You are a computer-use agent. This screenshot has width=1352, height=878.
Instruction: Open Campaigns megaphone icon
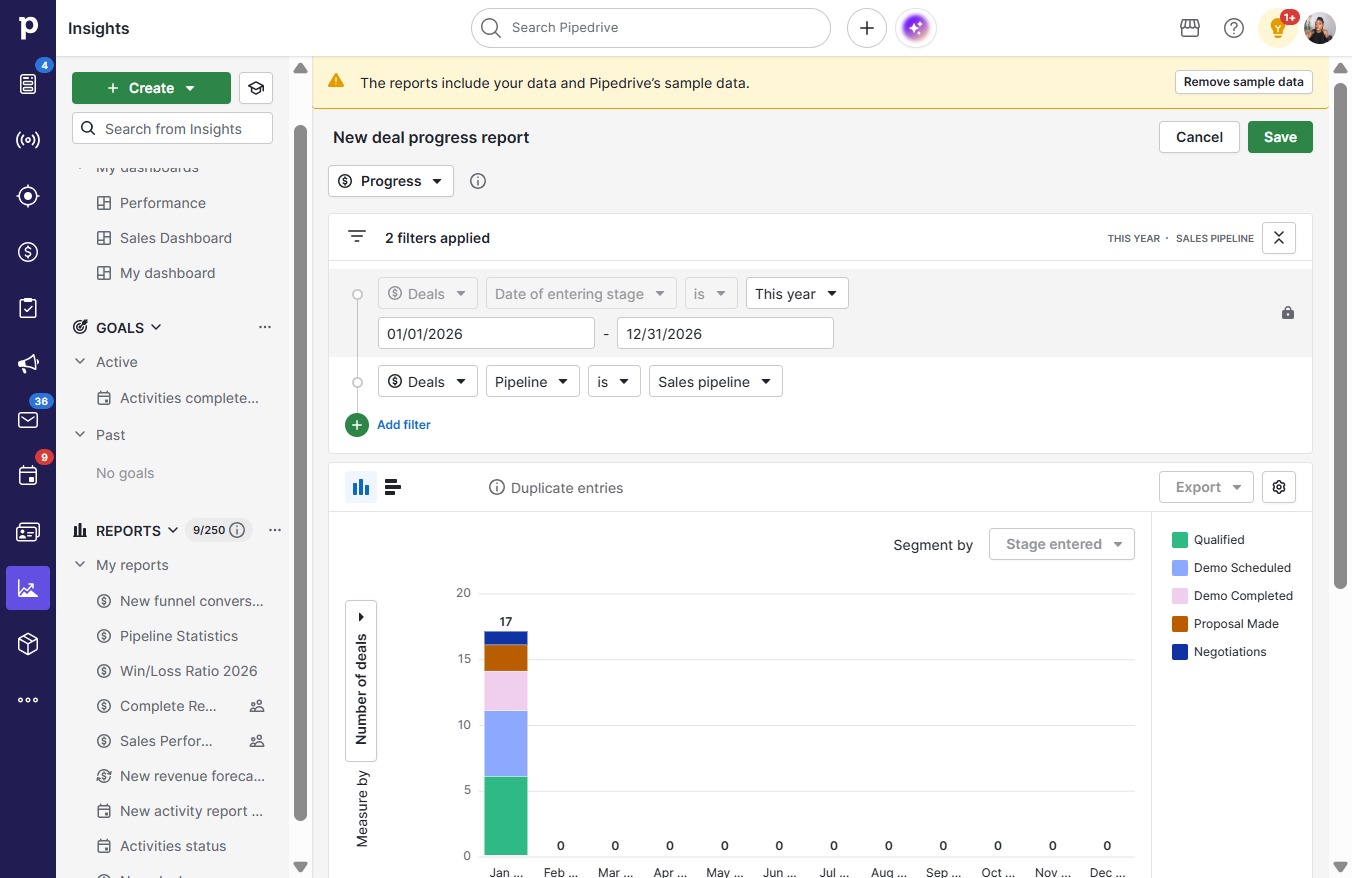click(28, 364)
